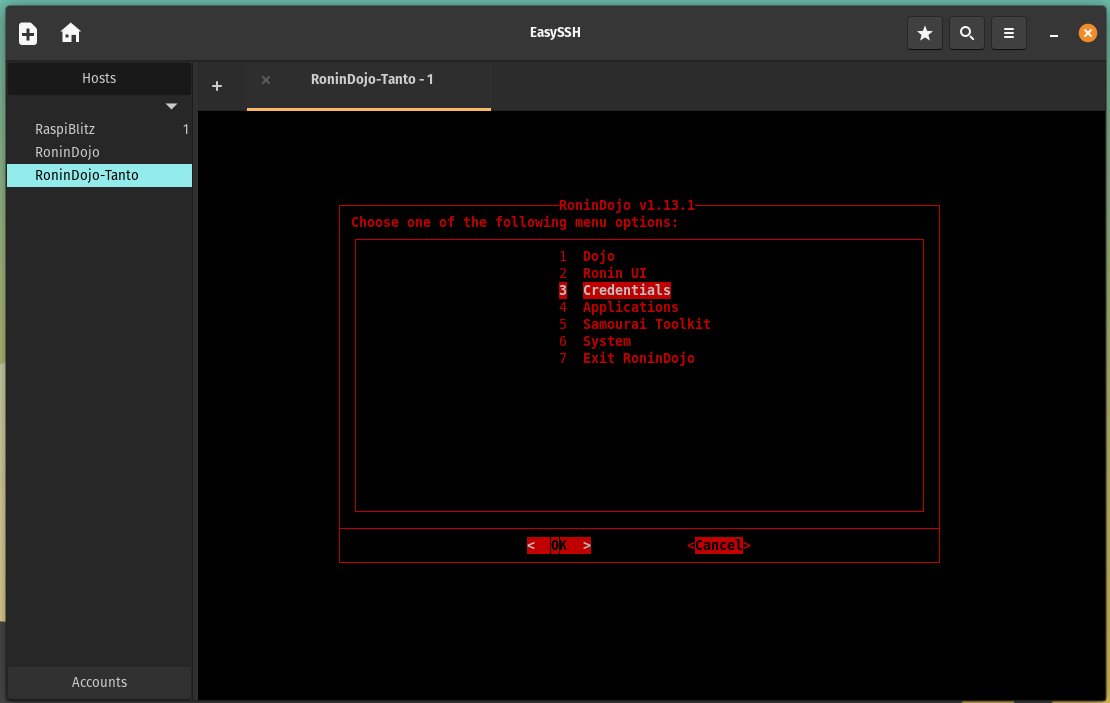Screen dimensions: 1110x703
Task: Select the RaspiBlitz host
Action: pyautogui.click(x=99, y=129)
